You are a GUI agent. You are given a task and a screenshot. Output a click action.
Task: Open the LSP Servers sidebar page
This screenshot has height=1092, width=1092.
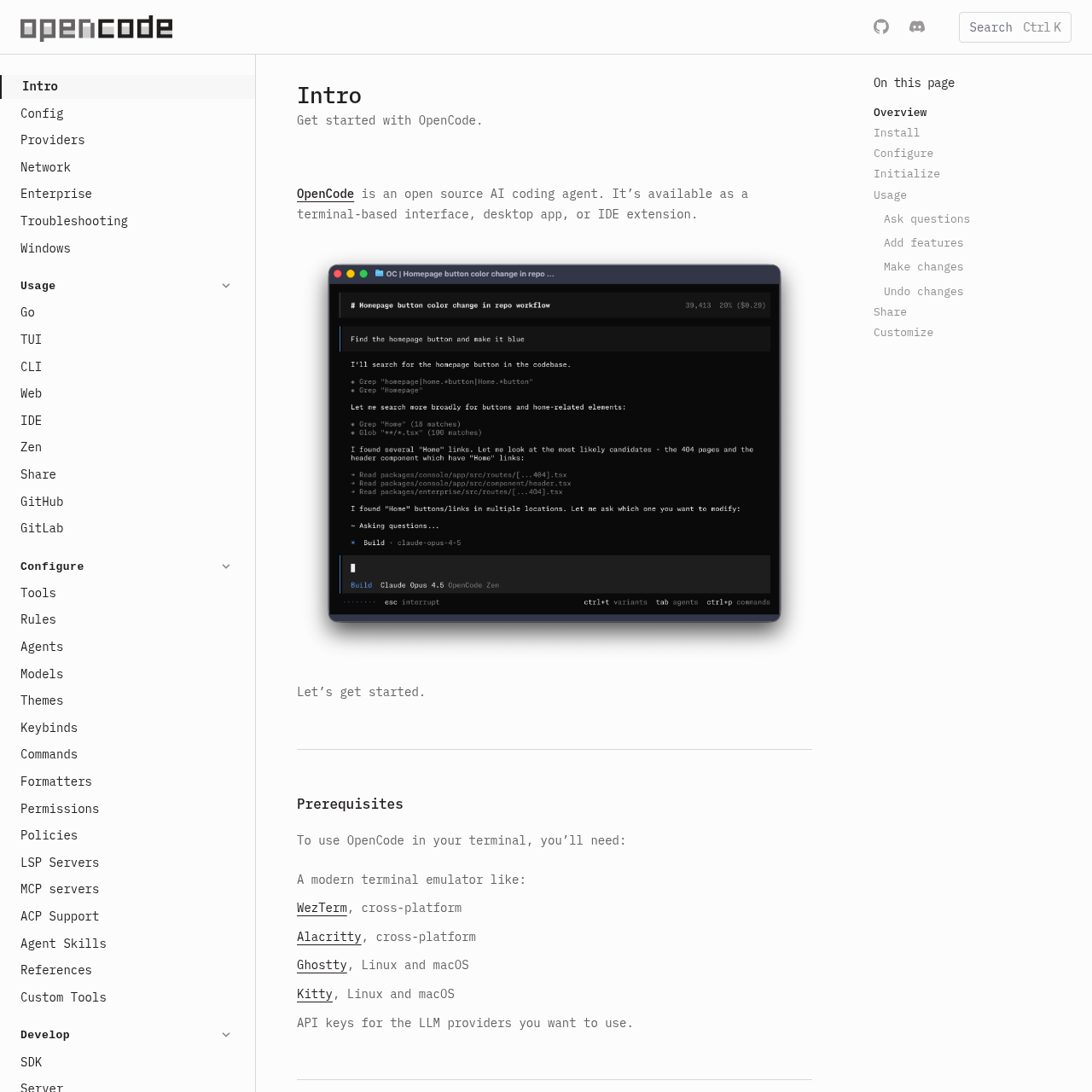coord(60,863)
